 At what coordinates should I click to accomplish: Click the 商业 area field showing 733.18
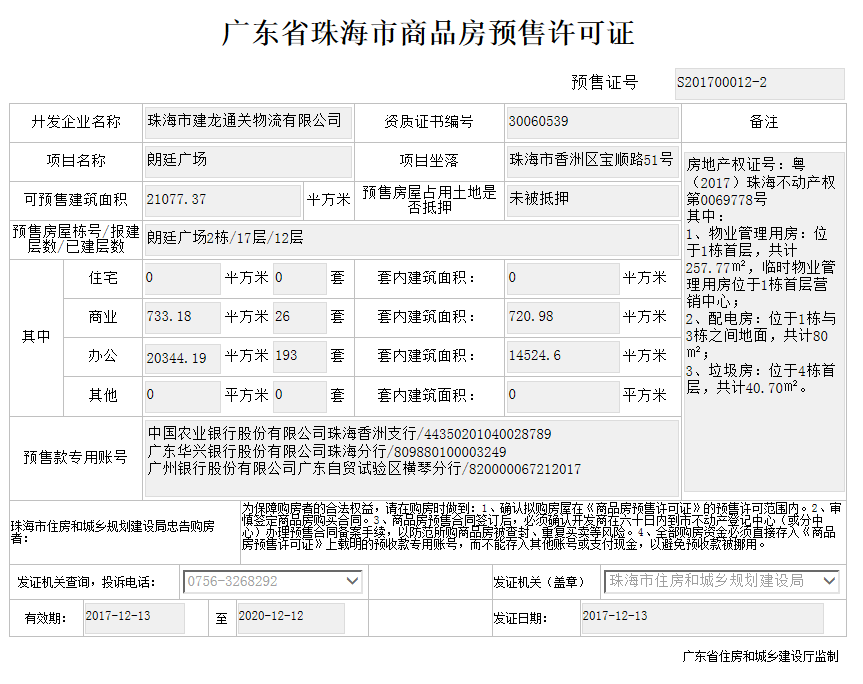182,317
